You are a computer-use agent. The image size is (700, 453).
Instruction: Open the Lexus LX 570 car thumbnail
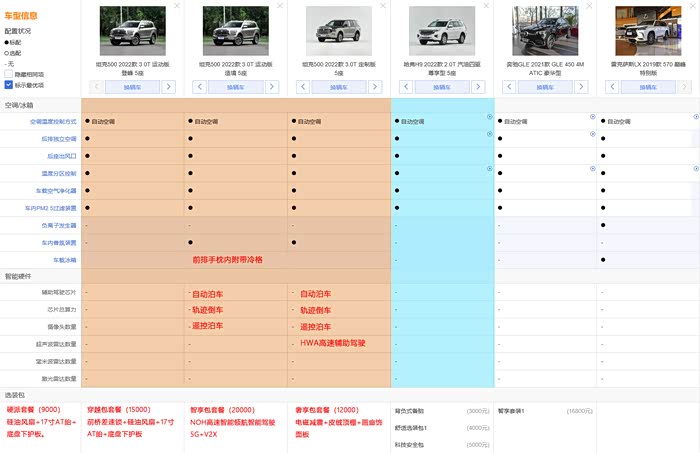[648, 31]
